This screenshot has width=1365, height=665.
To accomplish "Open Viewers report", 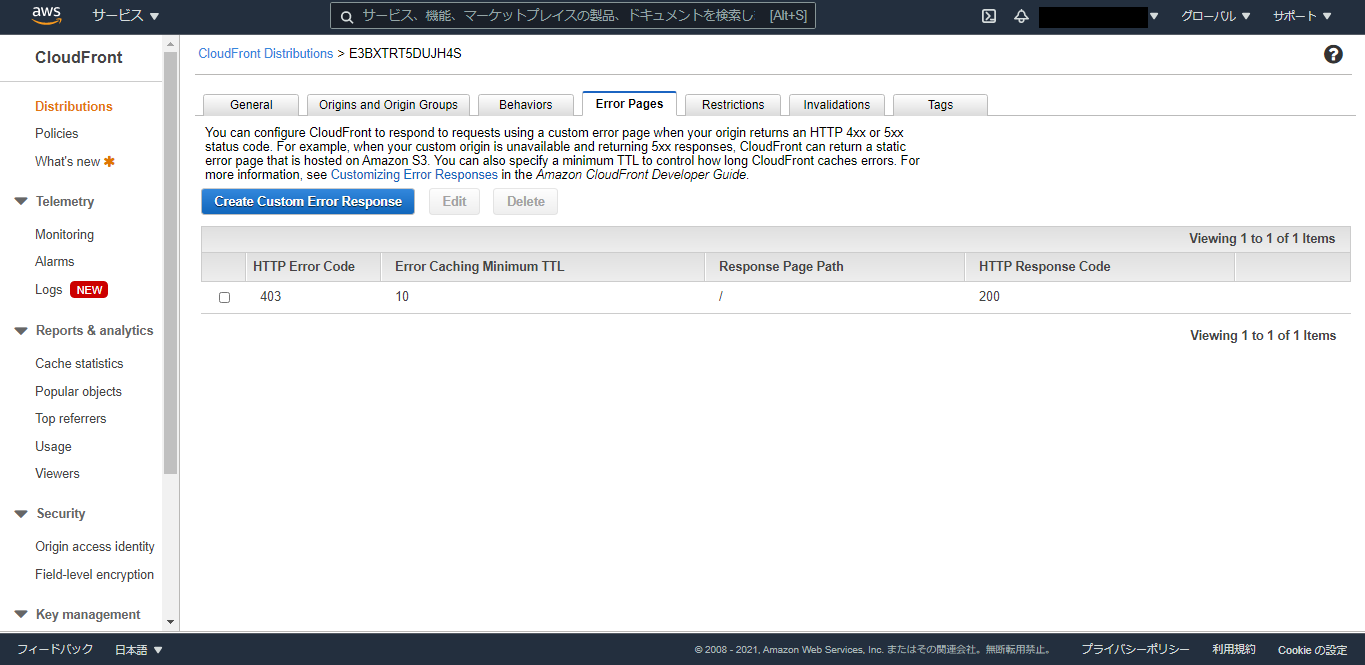I will point(57,473).
